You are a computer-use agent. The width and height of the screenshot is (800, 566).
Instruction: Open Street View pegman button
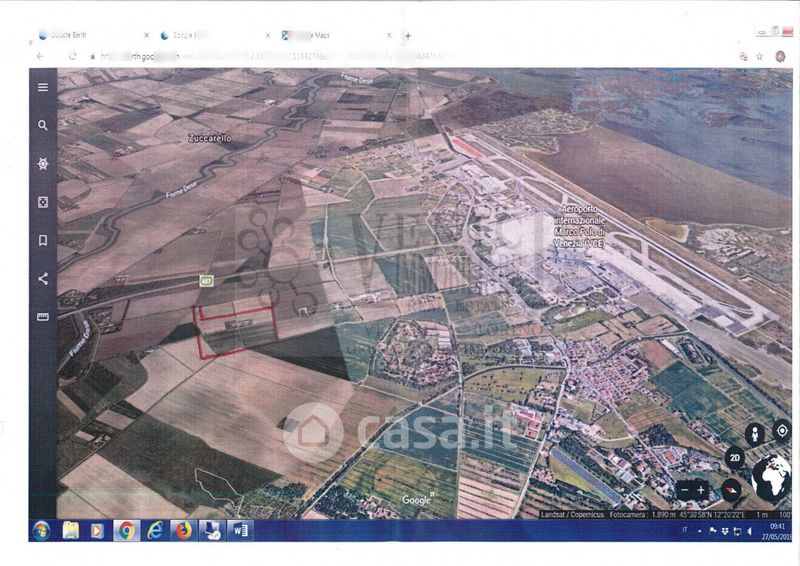point(755,433)
